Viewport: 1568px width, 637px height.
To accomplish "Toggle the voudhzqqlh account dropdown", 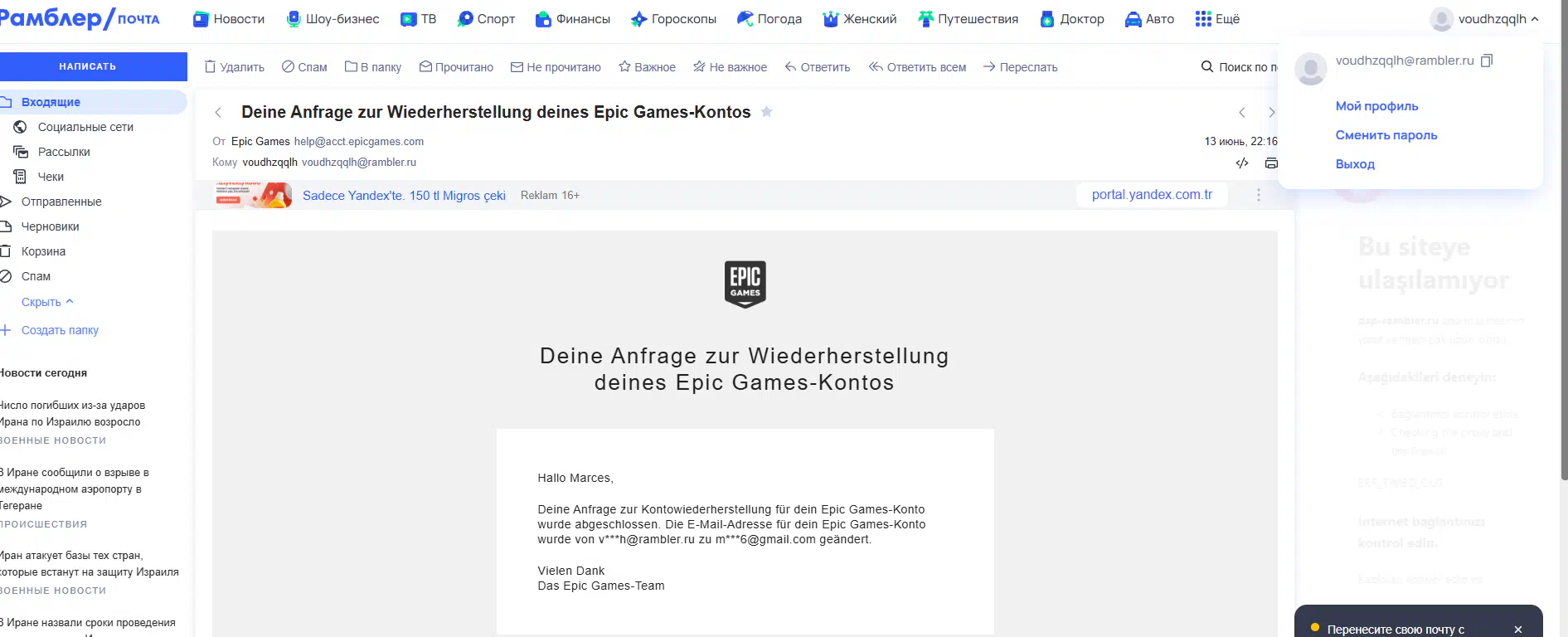I will pos(1484,18).
